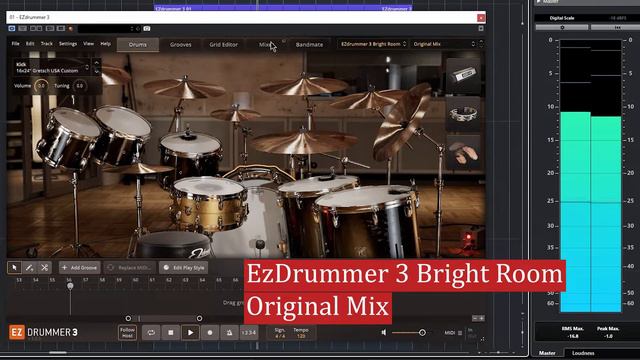Select the pencil draw tool
640x360 pixels.
point(29,268)
